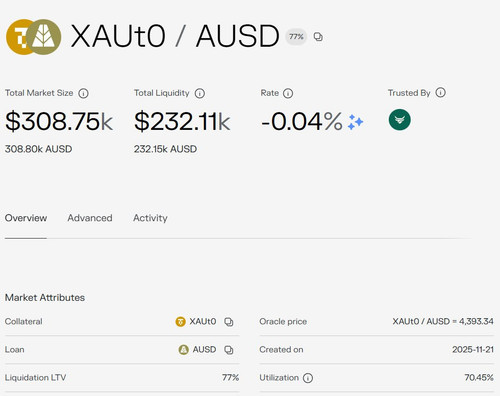The width and height of the screenshot is (500, 396).
Task: Open the Utilization info icon
Action: [308, 378]
